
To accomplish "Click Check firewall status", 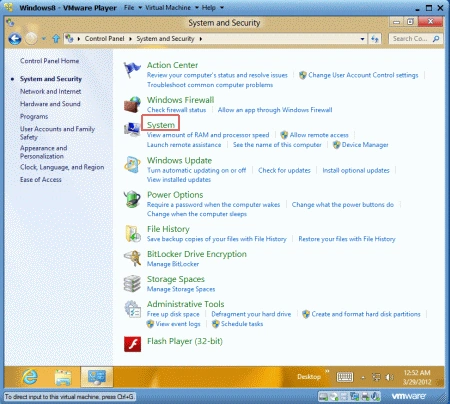I will click(x=176, y=110).
